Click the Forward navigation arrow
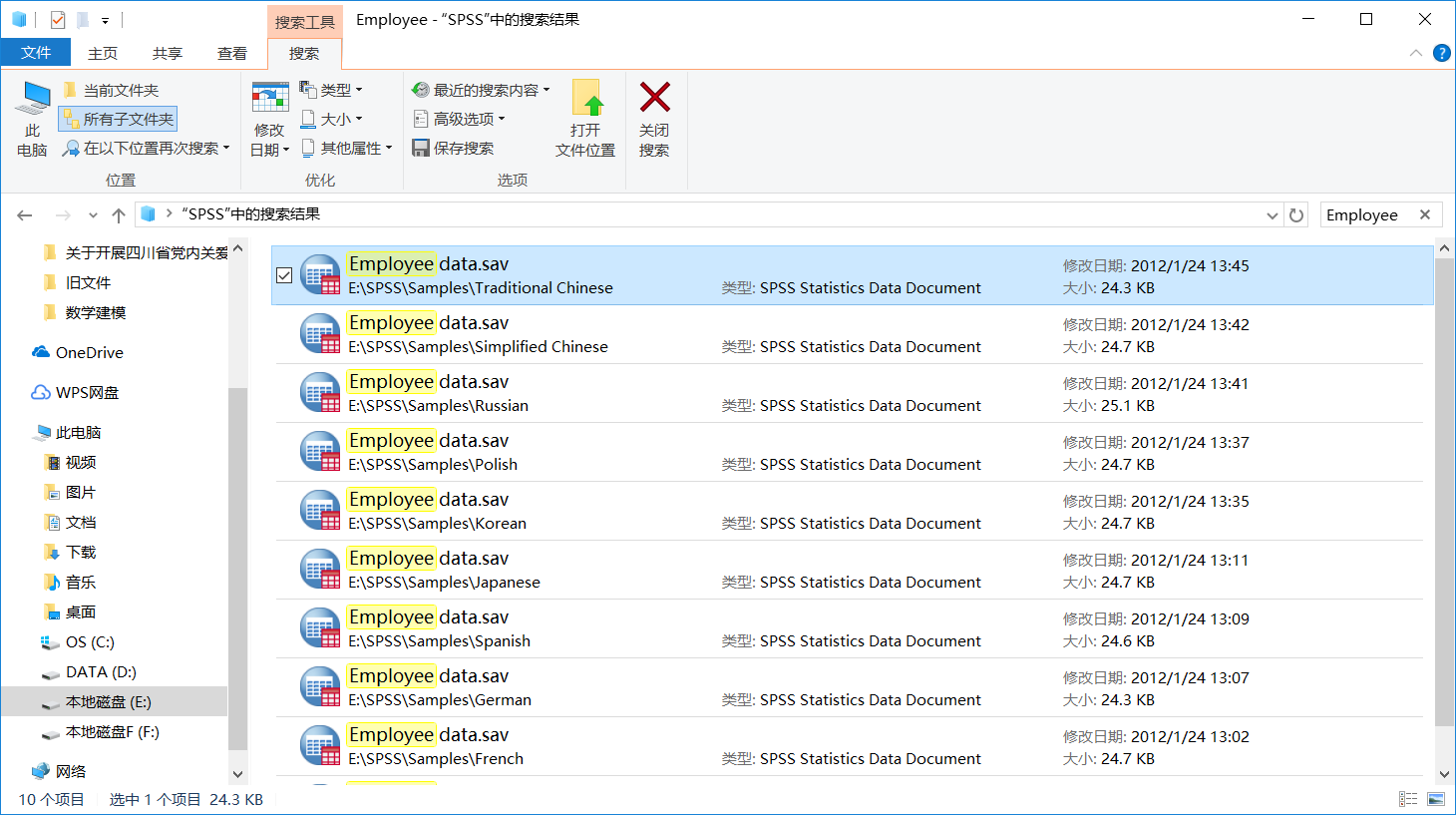 tap(63, 214)
